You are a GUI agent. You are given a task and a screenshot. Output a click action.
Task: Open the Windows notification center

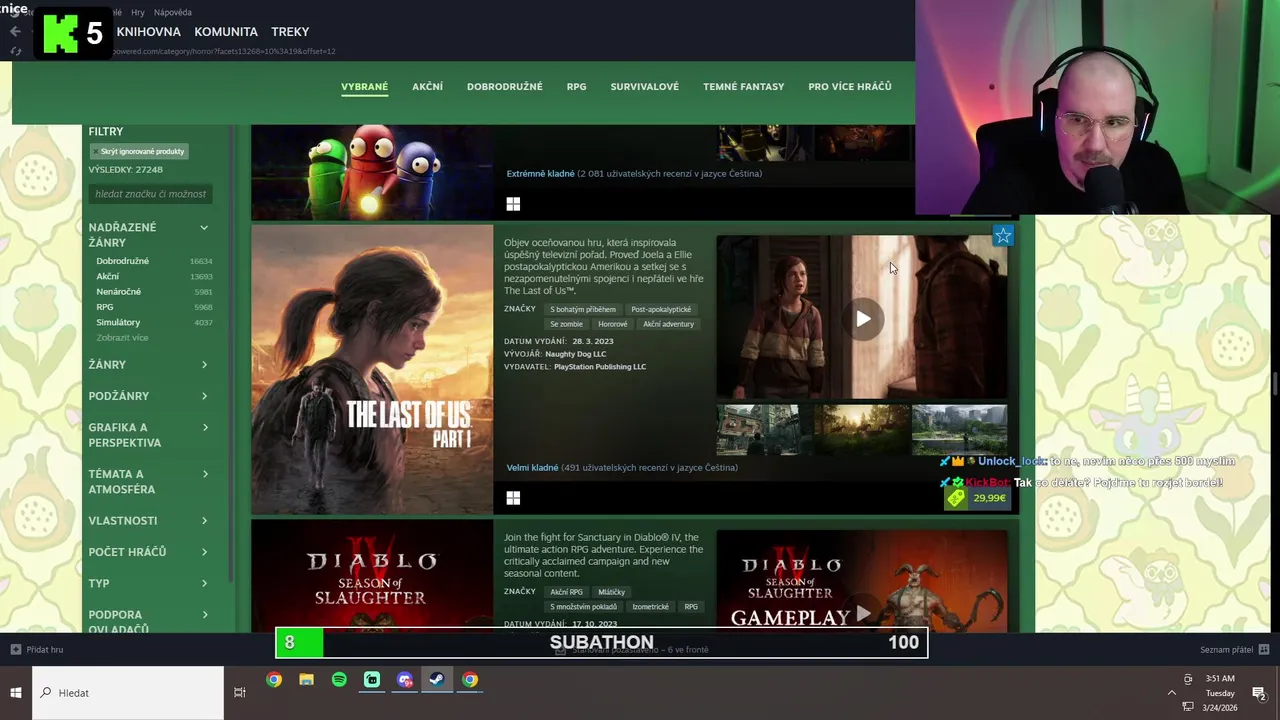[1259, 692]
